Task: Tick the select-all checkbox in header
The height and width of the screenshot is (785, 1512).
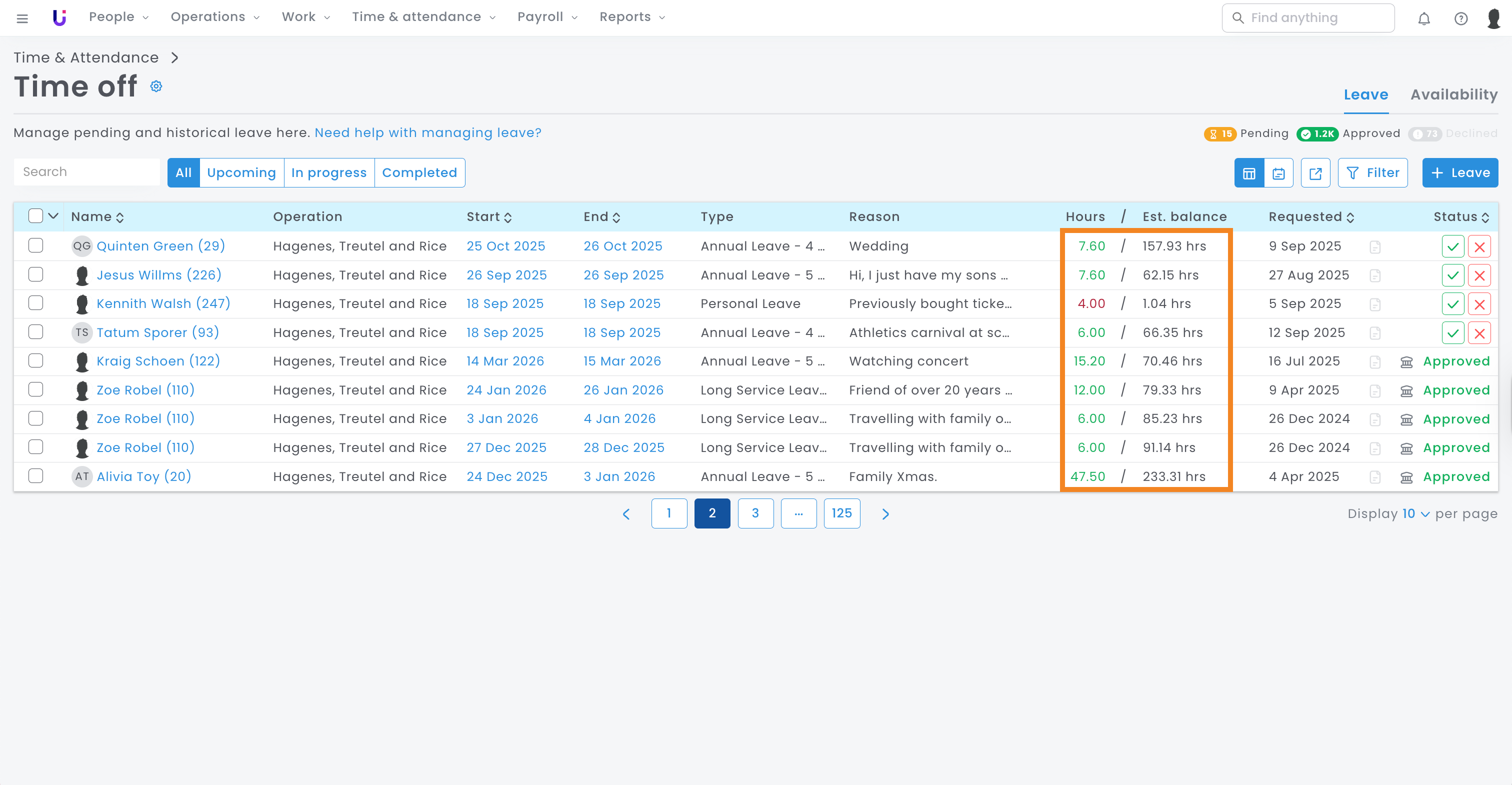Action: point(36,216)
